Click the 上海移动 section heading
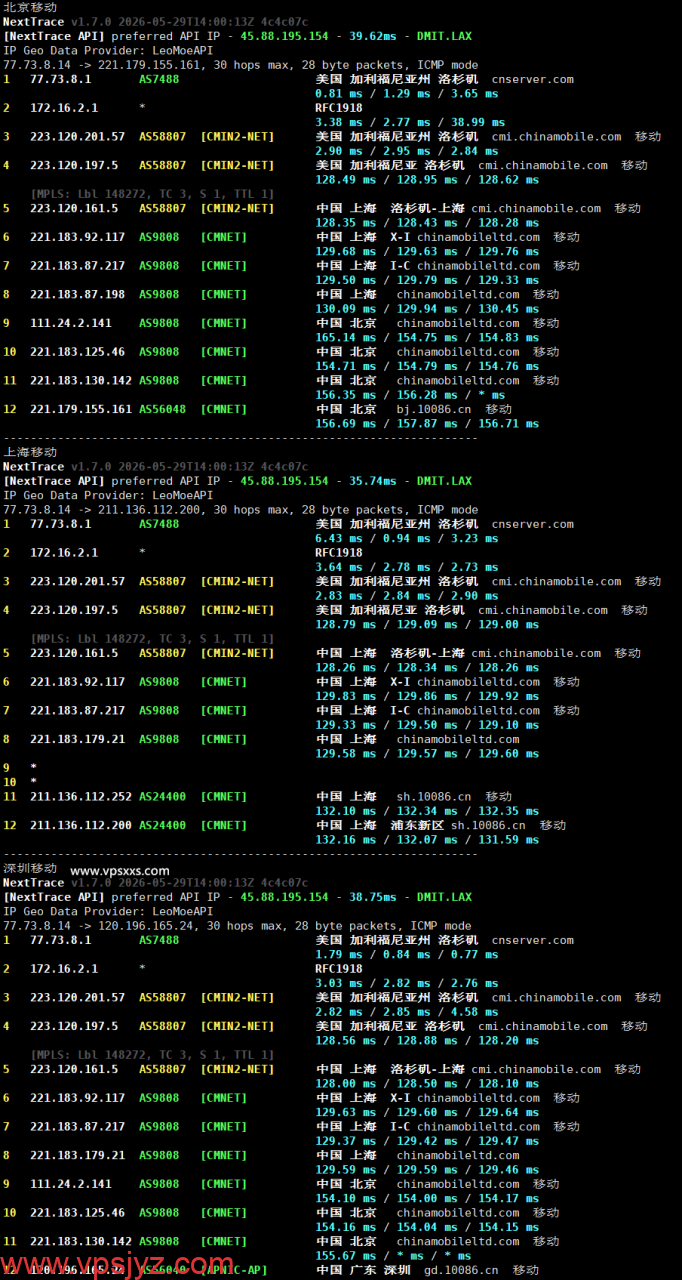682x1280 pixels. coord(30,452)
